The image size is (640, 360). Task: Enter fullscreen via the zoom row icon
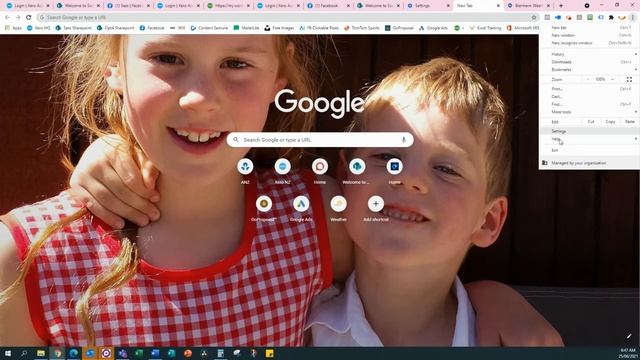[x=629, y=80]
